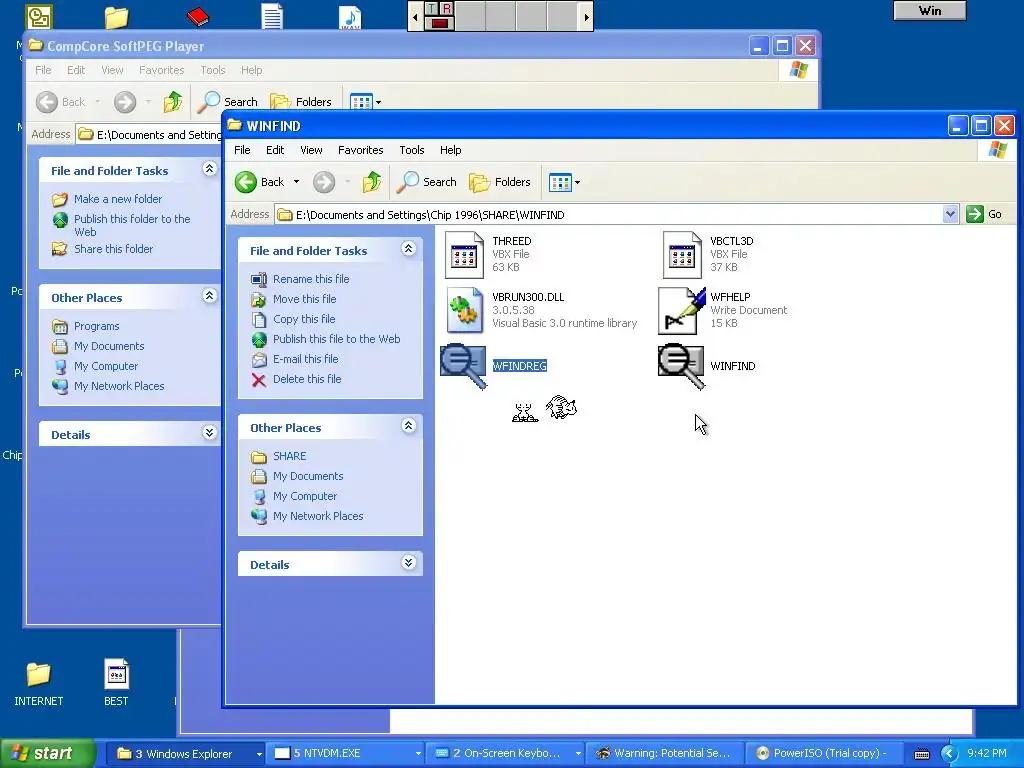Click Copy this file link

[x=304, y=319]
